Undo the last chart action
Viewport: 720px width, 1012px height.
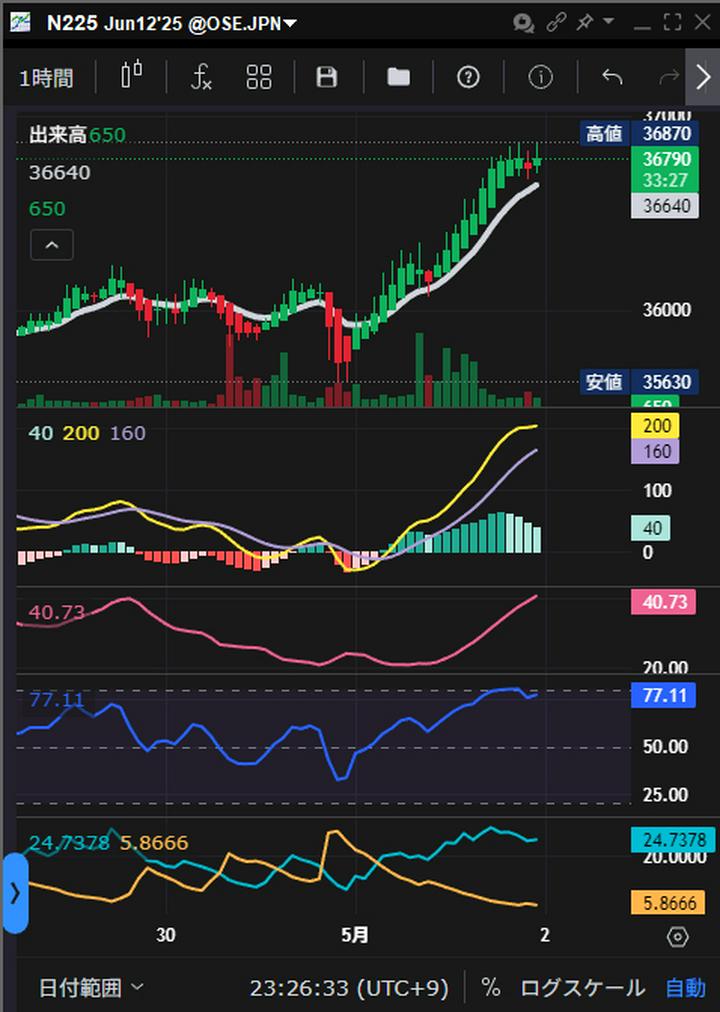point(612,77)
